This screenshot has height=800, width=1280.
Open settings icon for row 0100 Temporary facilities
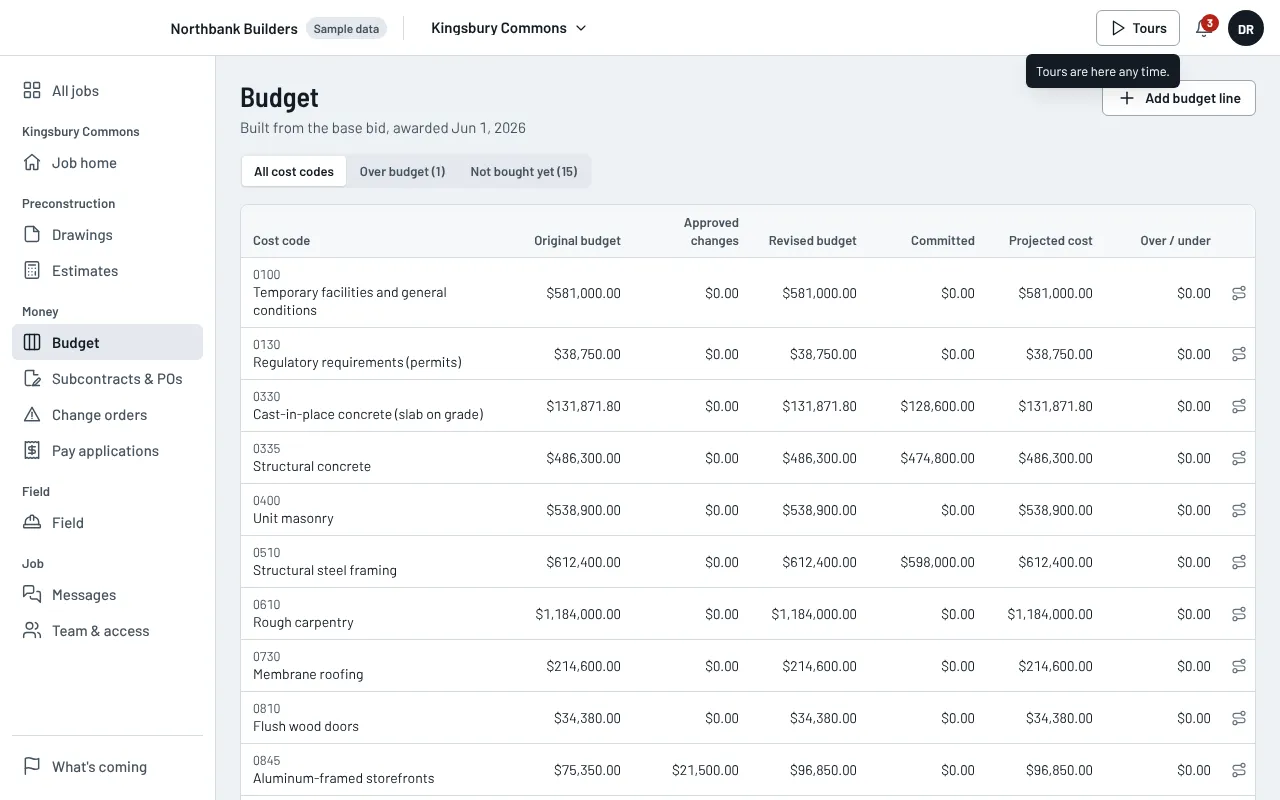(1239, 294)
